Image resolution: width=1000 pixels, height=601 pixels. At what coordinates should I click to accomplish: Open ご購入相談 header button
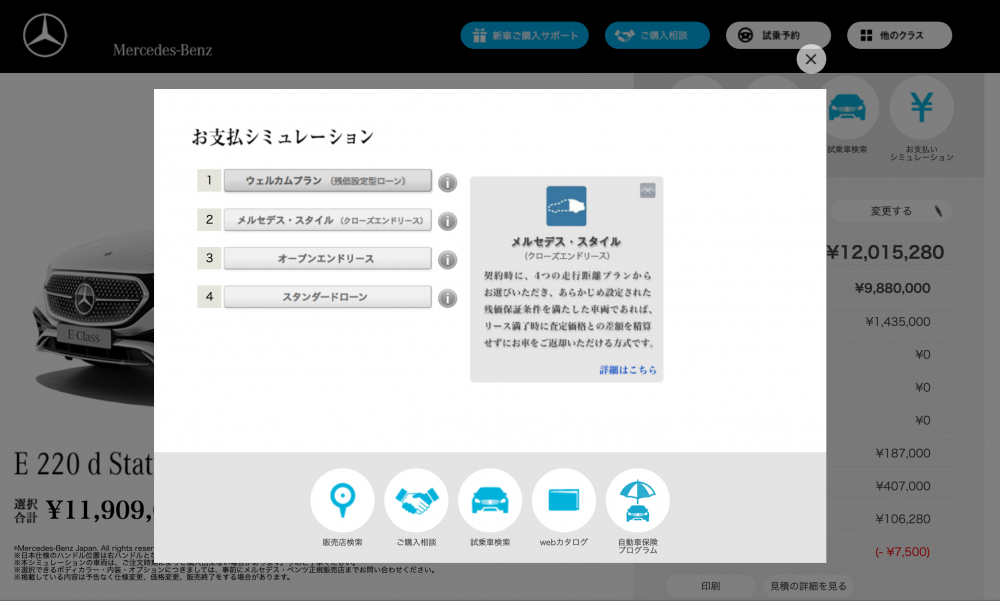point(657,35)
